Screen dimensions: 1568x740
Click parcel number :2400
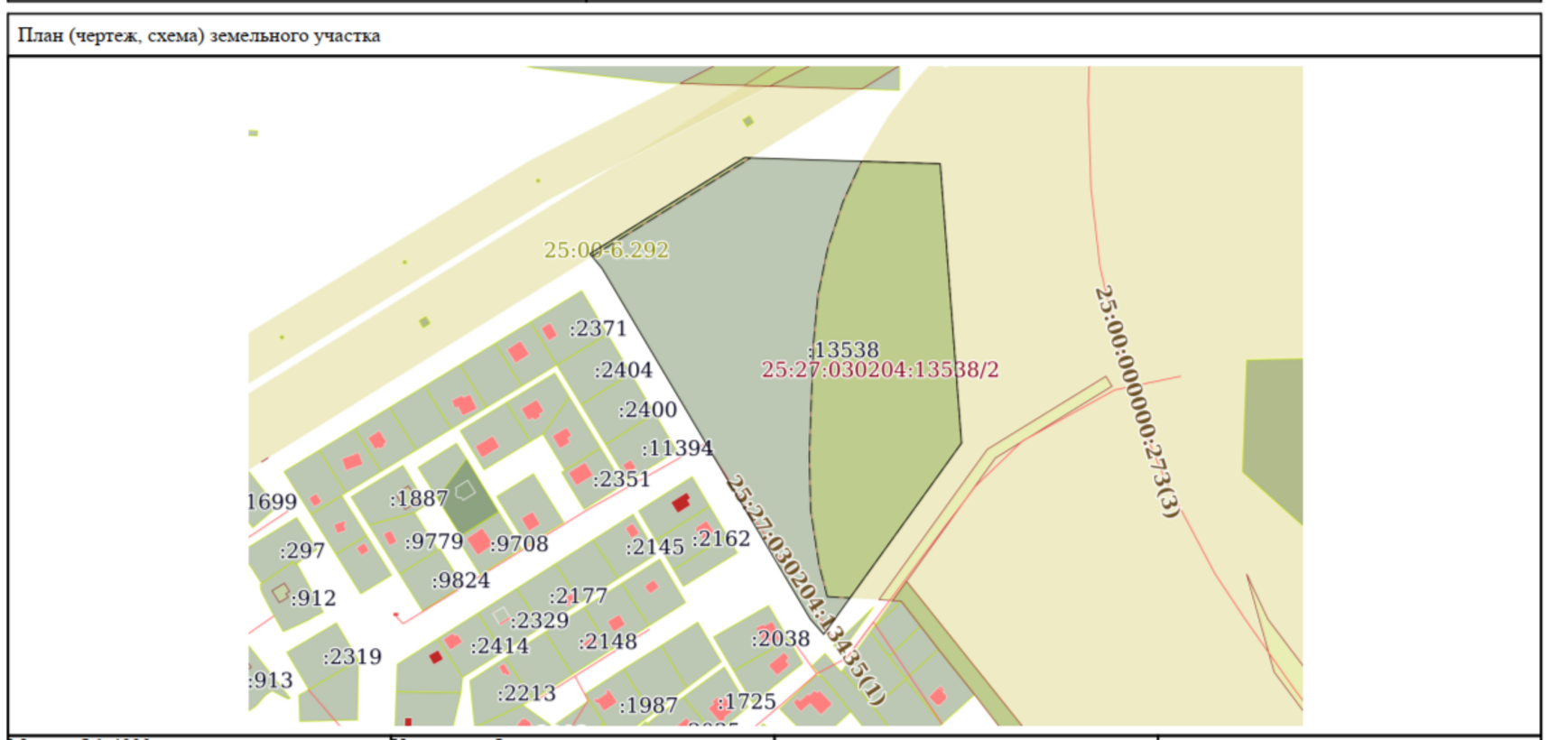click(647, 410)
